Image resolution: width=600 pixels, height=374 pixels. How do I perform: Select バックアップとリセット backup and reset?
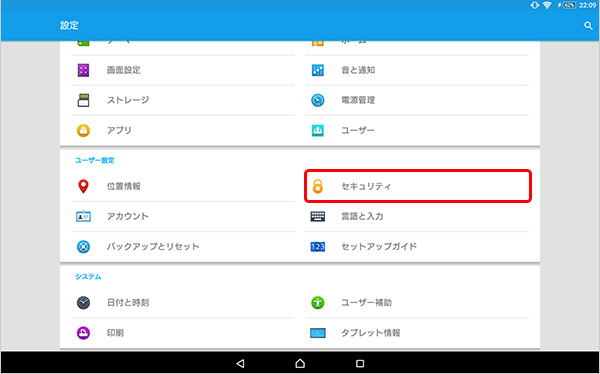click(183, 247)
